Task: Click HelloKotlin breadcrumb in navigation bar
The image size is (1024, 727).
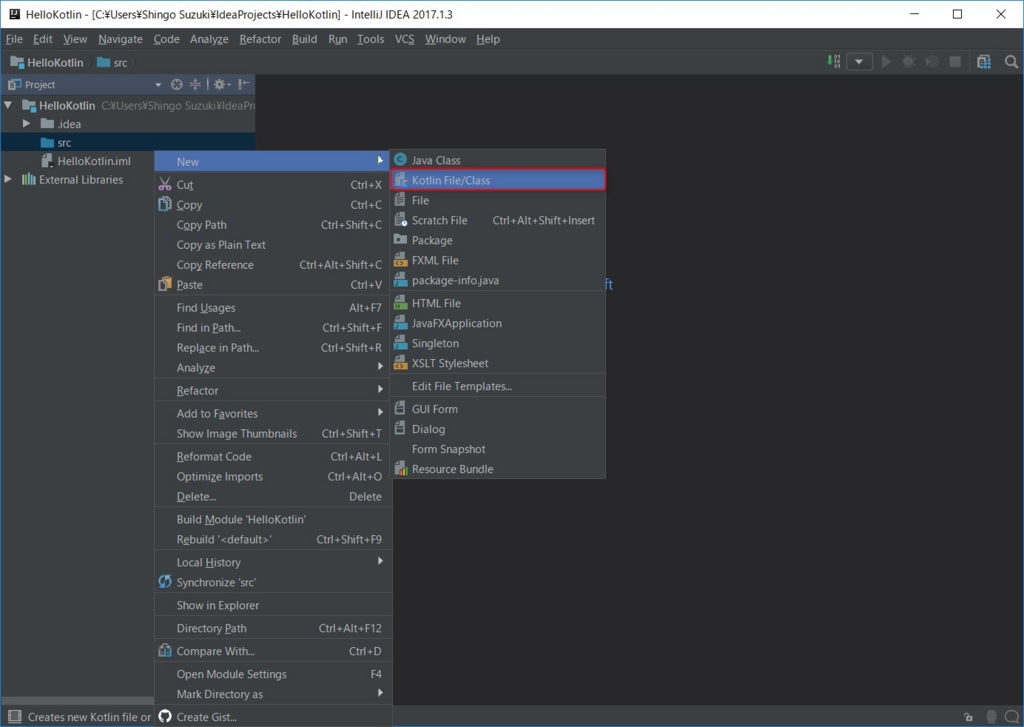Action: 47,63
